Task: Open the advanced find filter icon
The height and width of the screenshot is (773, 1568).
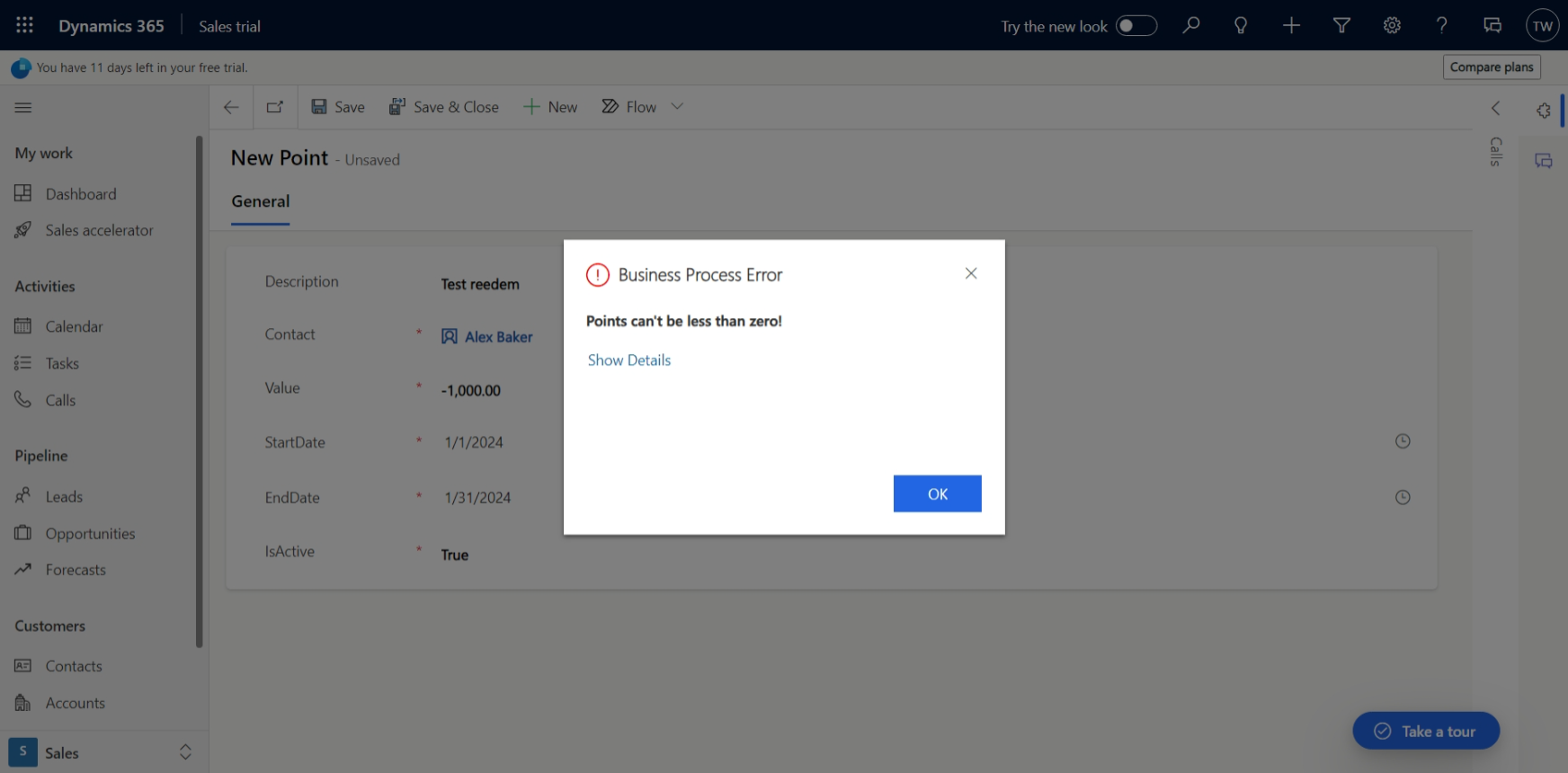Action: pos(1341,25)
